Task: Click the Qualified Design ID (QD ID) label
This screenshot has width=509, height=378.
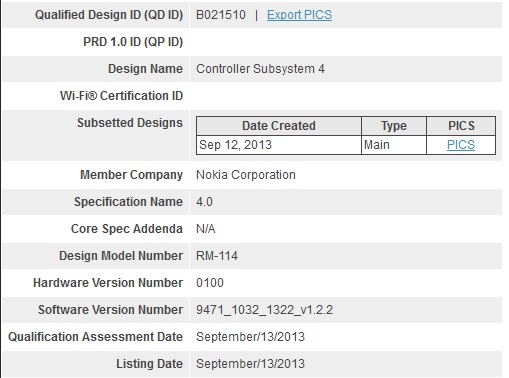Action: coord(109,15)
